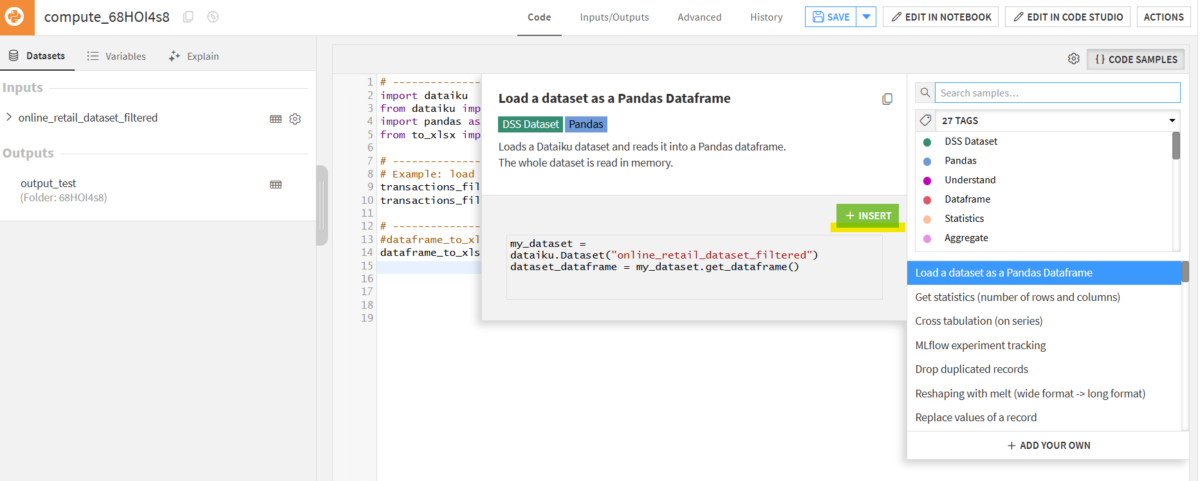
Task: Copy the recipe name icon next to compute_68HOl4s8
Action: point(188,17)
